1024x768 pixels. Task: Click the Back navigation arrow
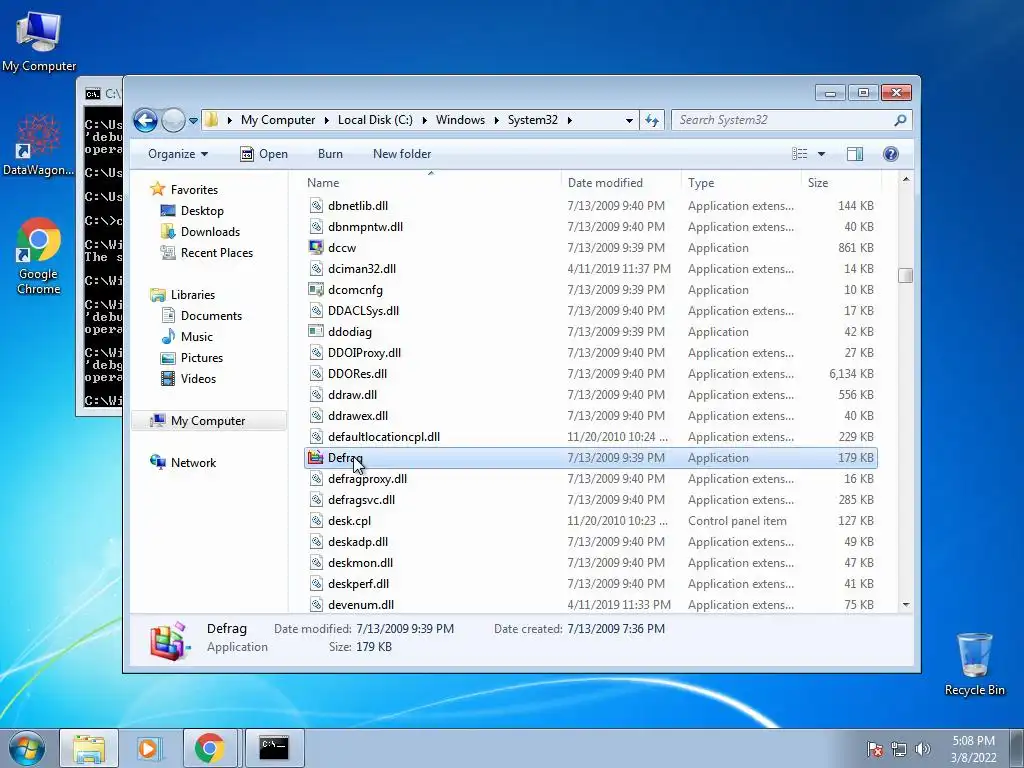coord(145,120)
